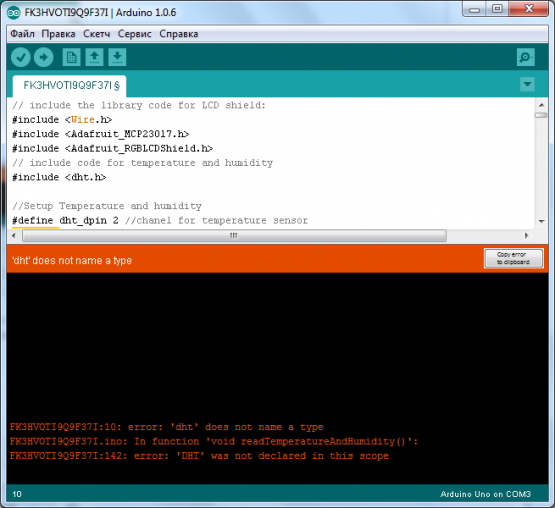
Task: Click the #include <dht.h> code line
Action: coord(59,177)
